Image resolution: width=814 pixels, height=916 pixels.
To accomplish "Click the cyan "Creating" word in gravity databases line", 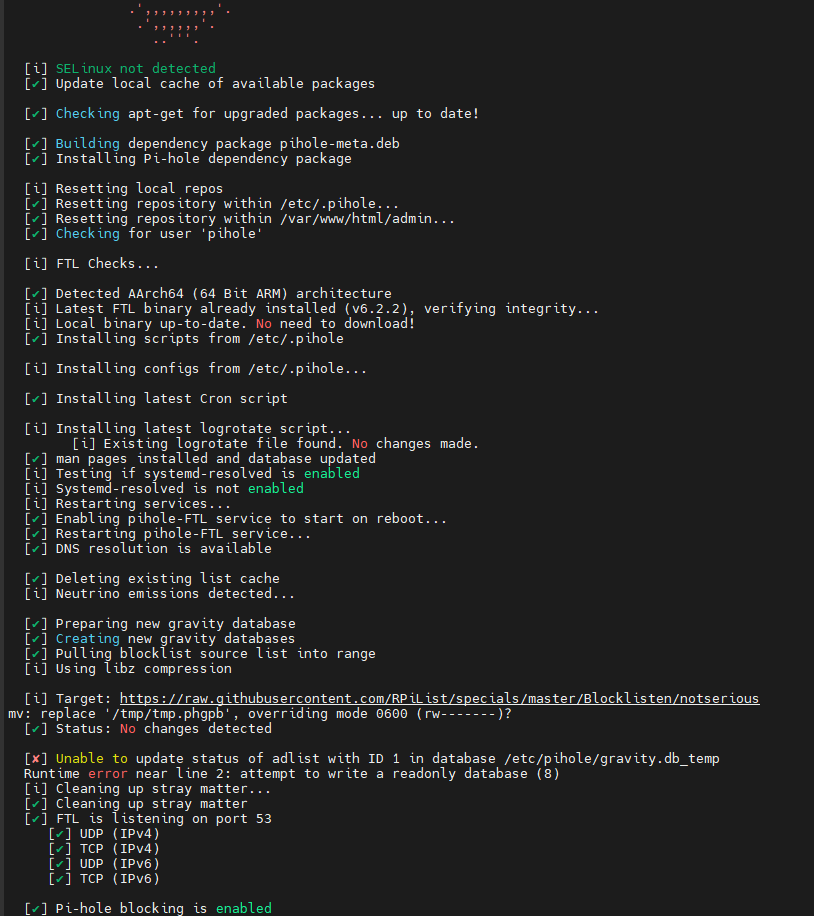I will 87,639.
